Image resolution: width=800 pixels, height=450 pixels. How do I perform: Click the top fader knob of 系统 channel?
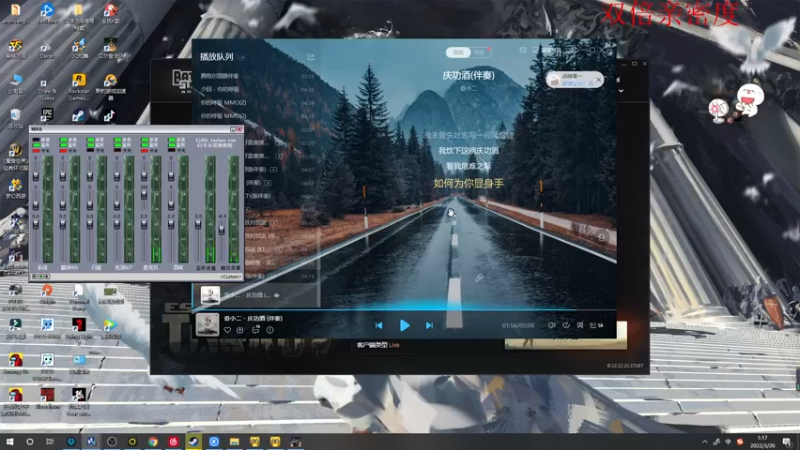tap(36, 176)
